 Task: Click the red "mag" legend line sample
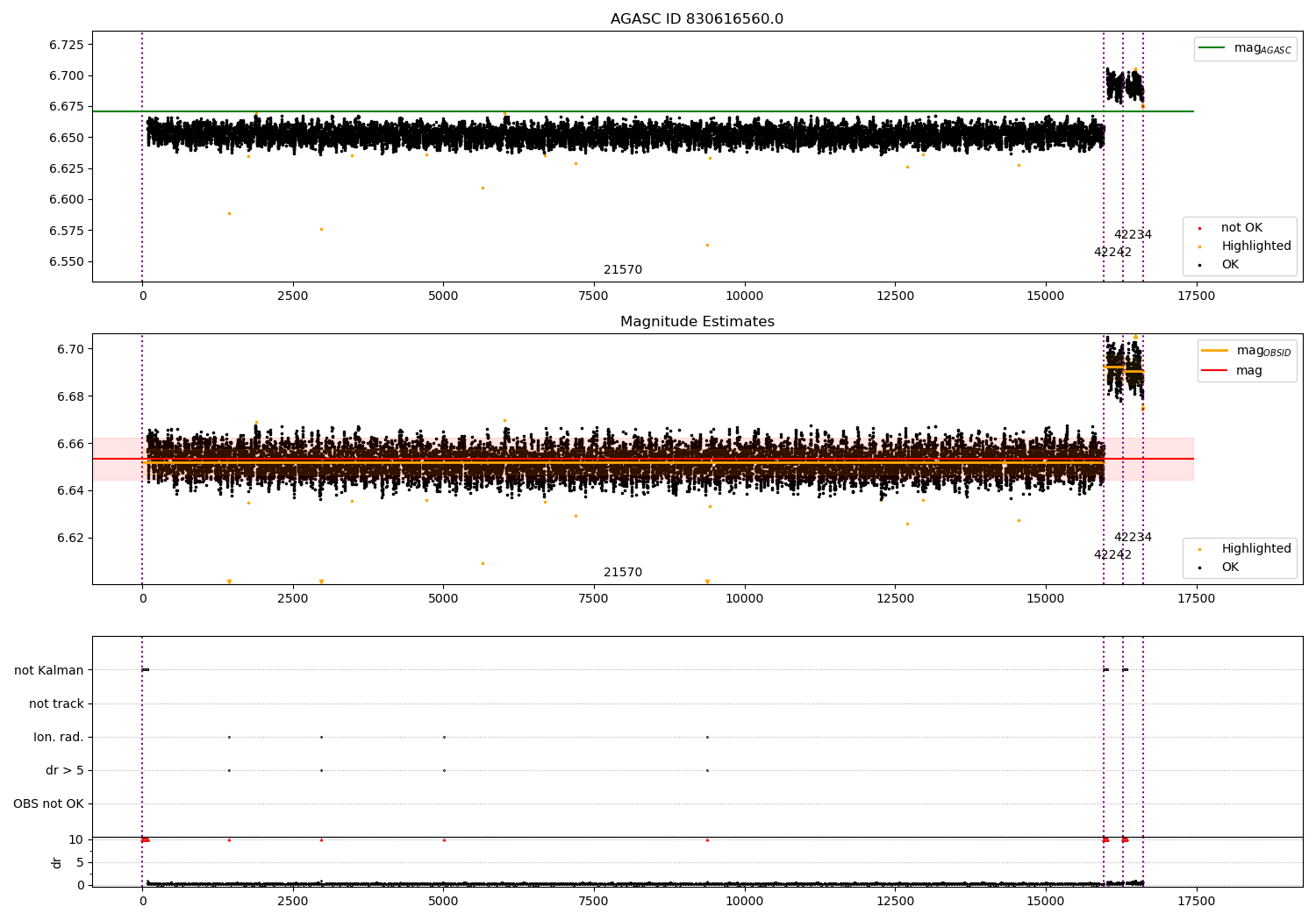click(x=1215, y=371)
